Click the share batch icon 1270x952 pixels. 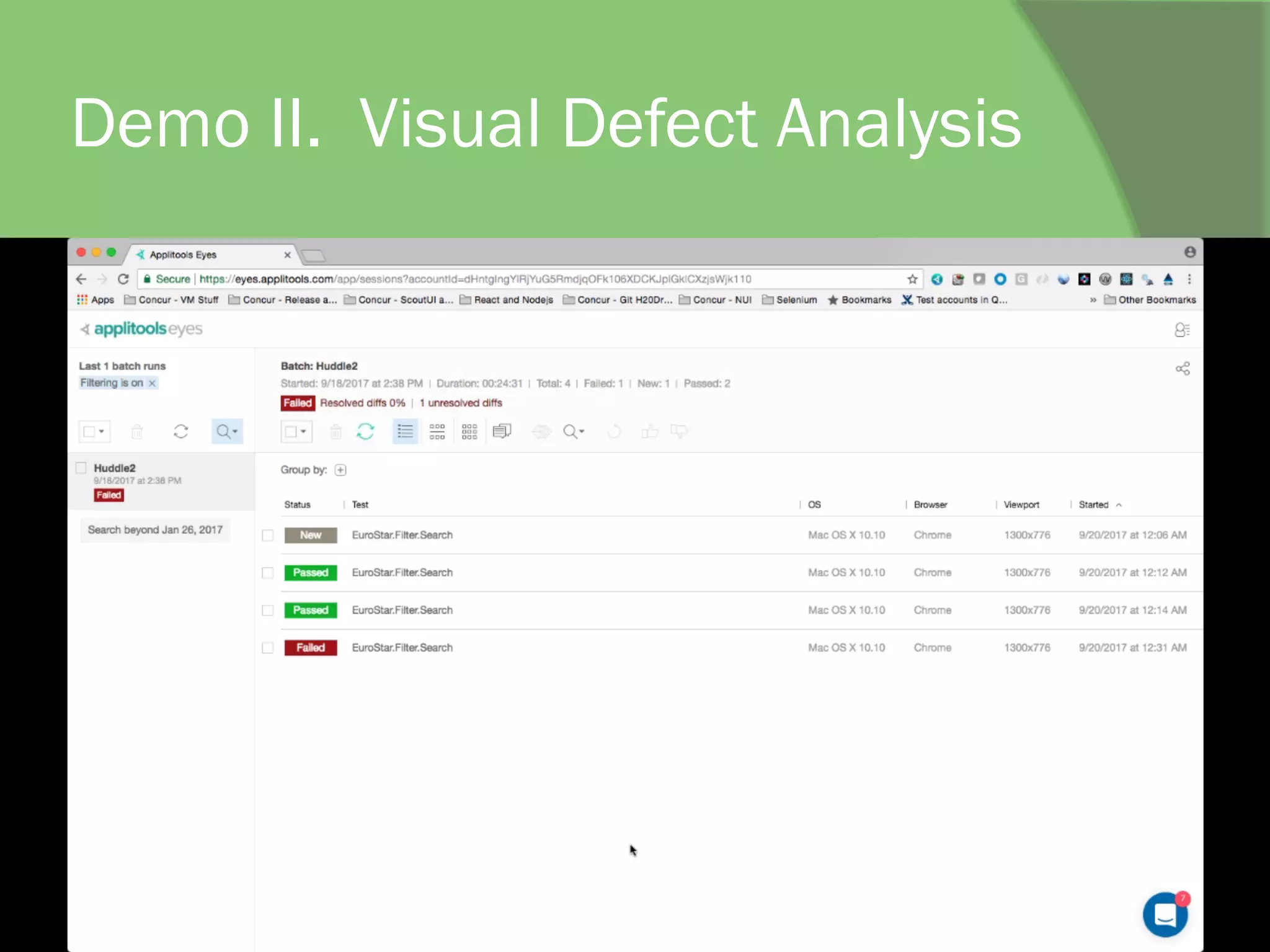click(x=1183, y=369)
